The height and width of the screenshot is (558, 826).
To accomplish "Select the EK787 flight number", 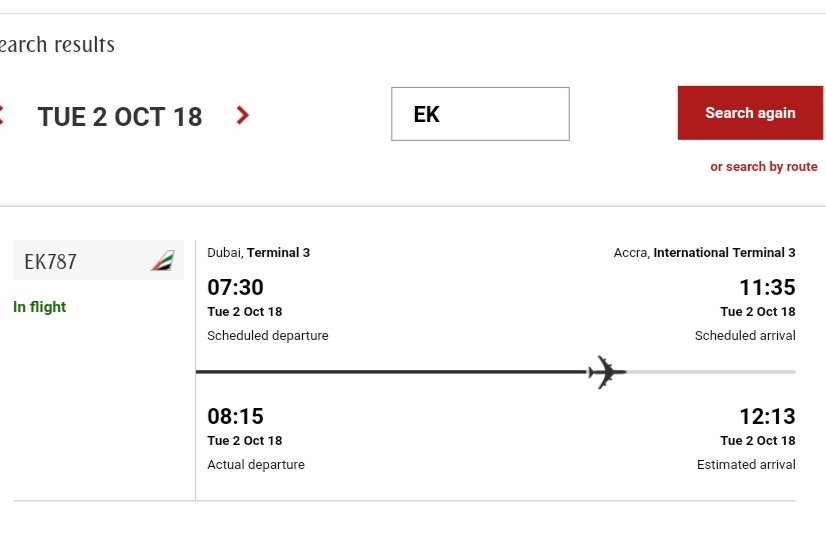I will click(x=51, y=261).
